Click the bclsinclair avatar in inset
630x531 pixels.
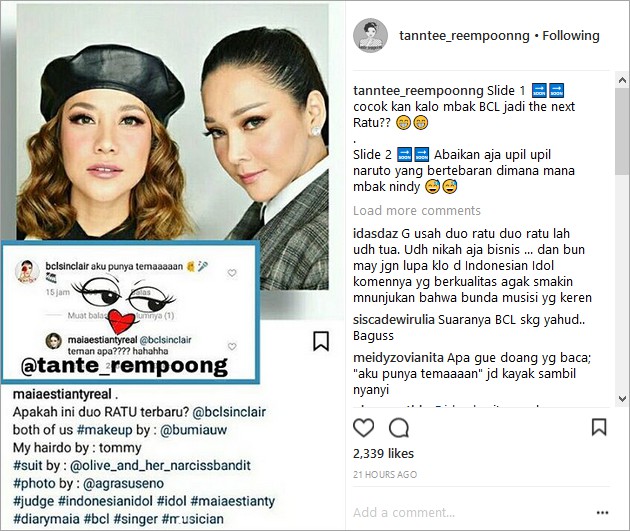tap(27, 271)
